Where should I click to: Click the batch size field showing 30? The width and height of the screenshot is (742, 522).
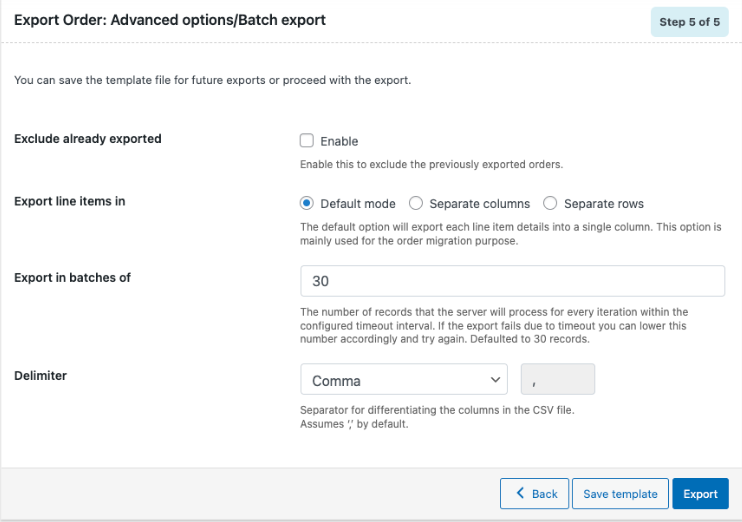512,281
